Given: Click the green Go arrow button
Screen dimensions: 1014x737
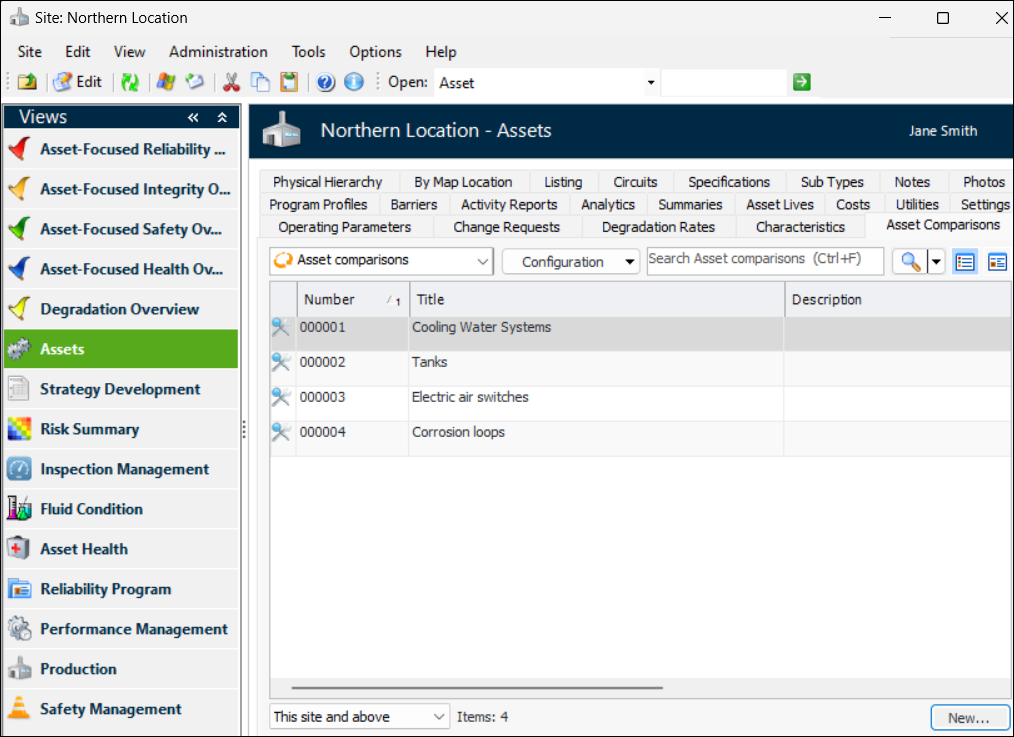Looking at the screenshot, I should point(801,82).
